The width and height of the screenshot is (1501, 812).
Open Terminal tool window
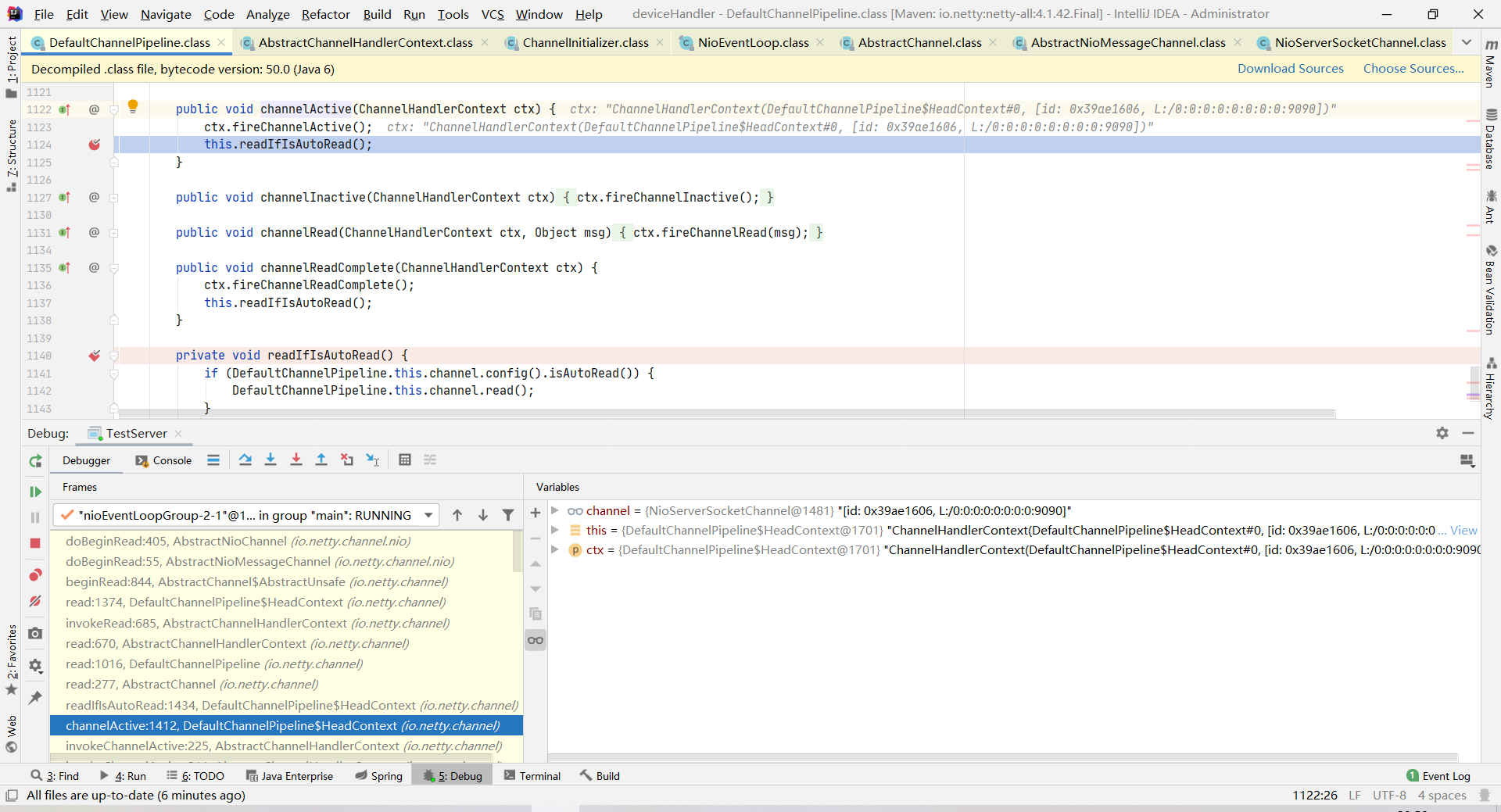(x=532, y=776)
